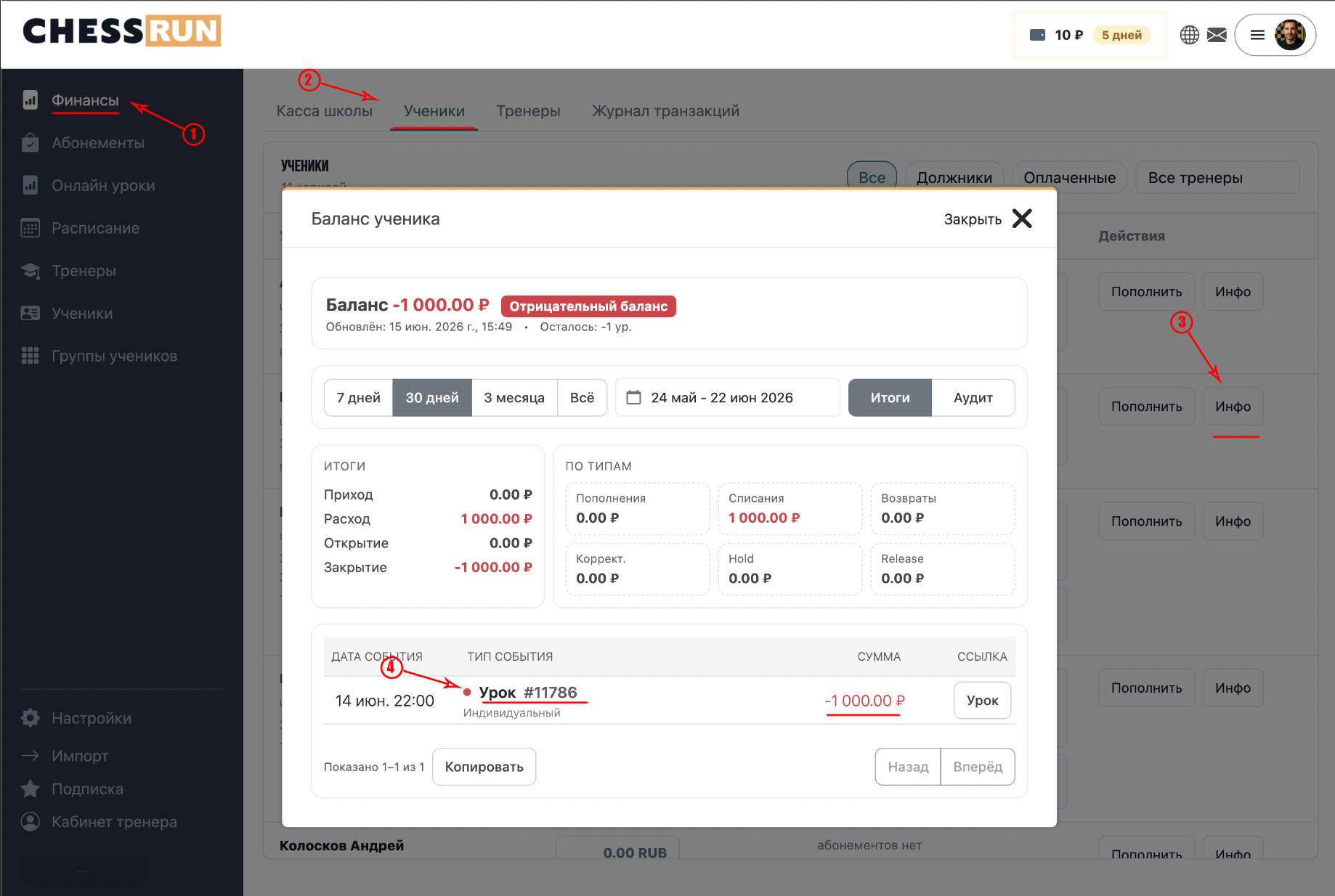Click Кабинет тренера person icon

(x=30, y=822)
